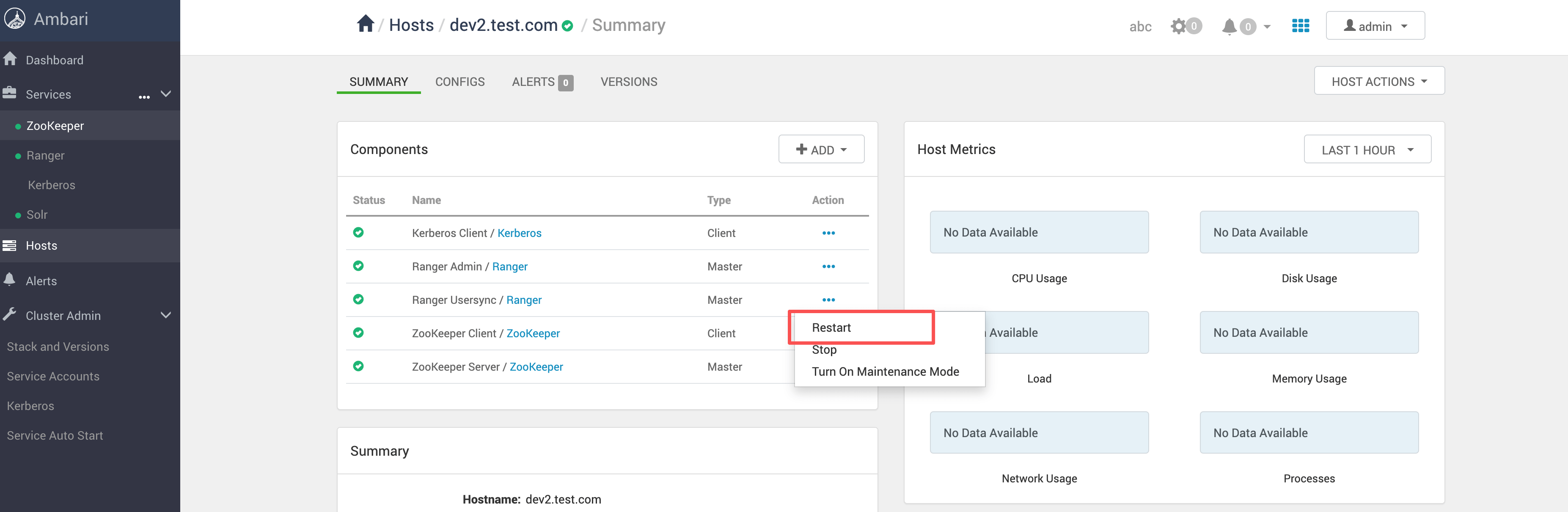Click Ranger Usersync green status icon
This screenshot has width=1568, height=512.
click(x=358, y=300)
